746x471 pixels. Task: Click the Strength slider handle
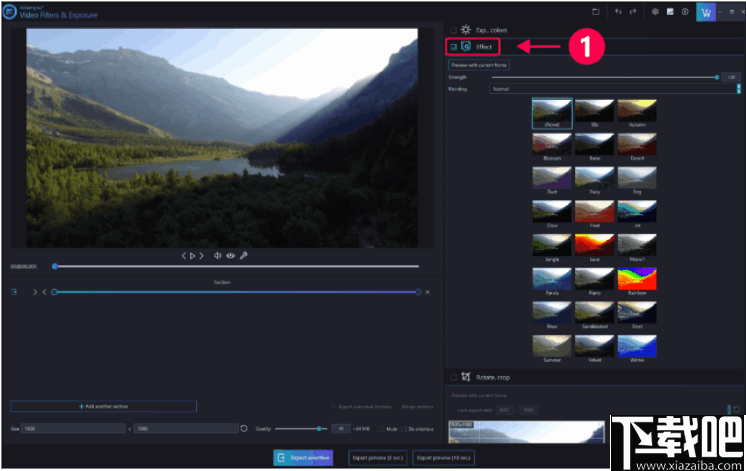click(717, 77)
